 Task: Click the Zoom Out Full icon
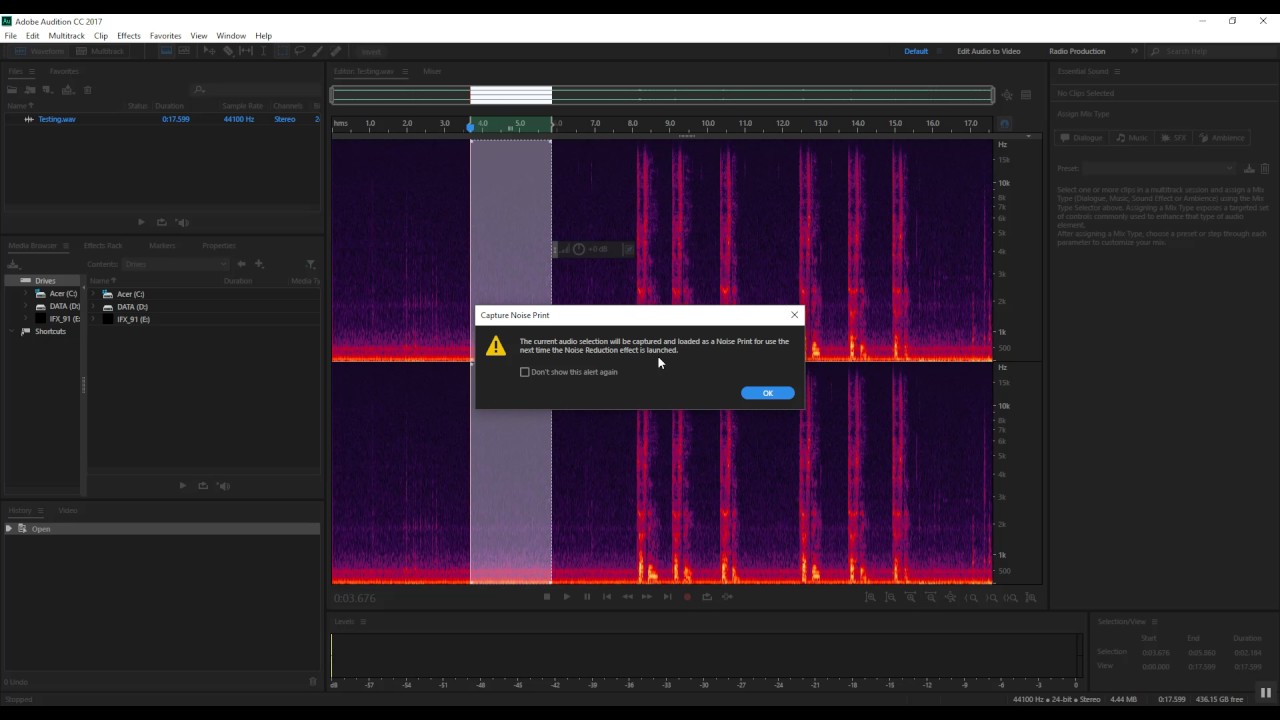(x=951, y=597)
